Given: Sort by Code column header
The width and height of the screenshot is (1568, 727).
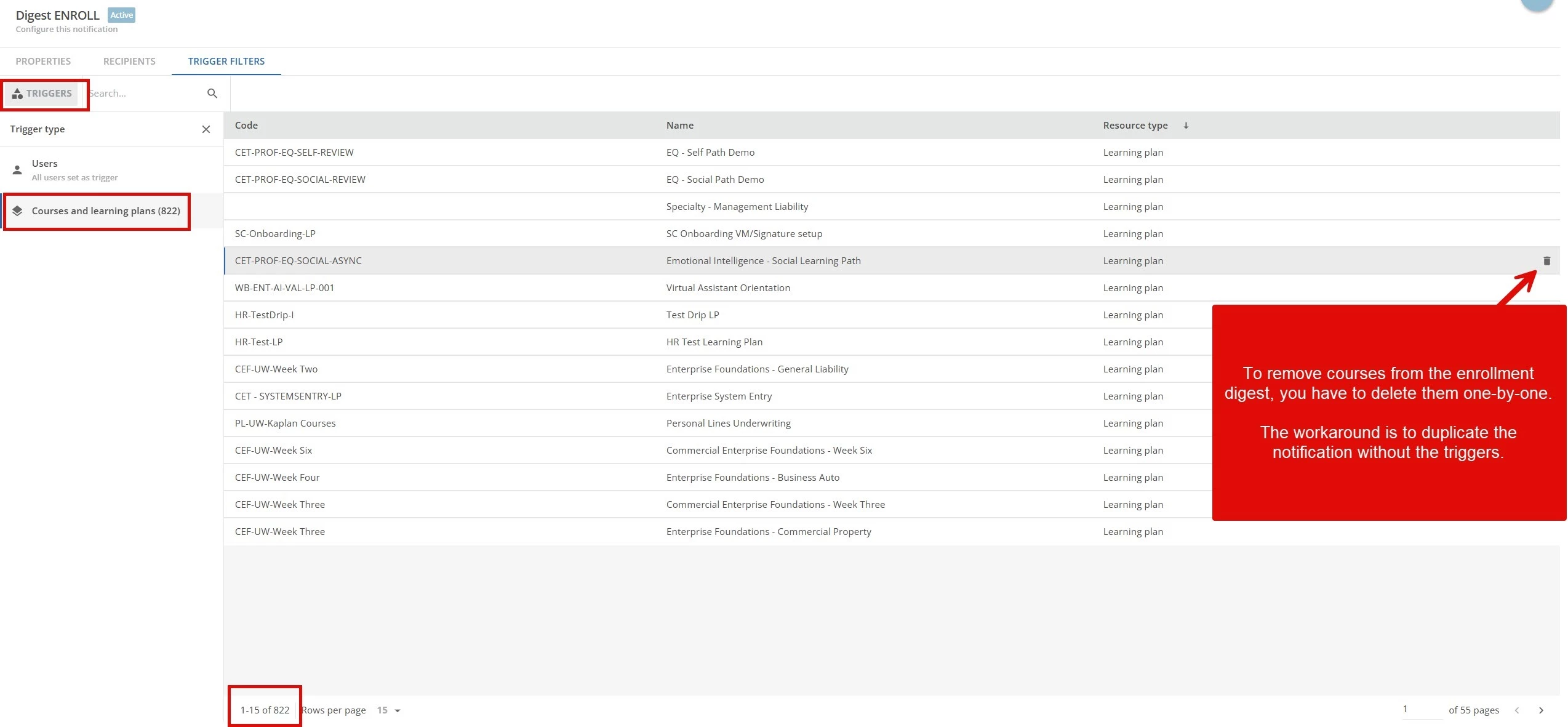Looking at the screenshot, I should coord(246,126).
